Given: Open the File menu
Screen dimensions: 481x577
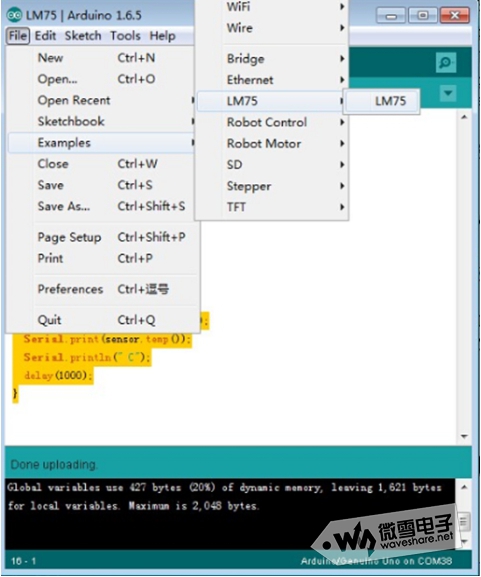Looking at the screenshot, I should coord(18,36).
